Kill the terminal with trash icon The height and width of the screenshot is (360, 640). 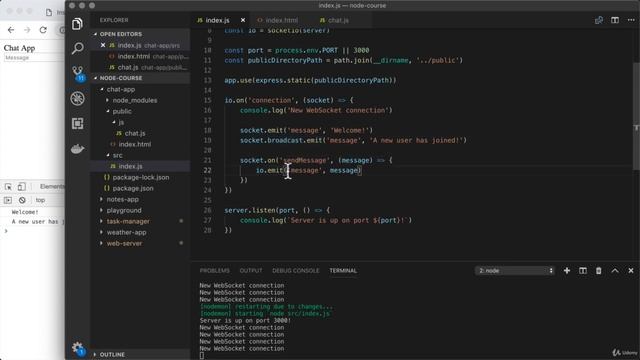click(598, 271)
